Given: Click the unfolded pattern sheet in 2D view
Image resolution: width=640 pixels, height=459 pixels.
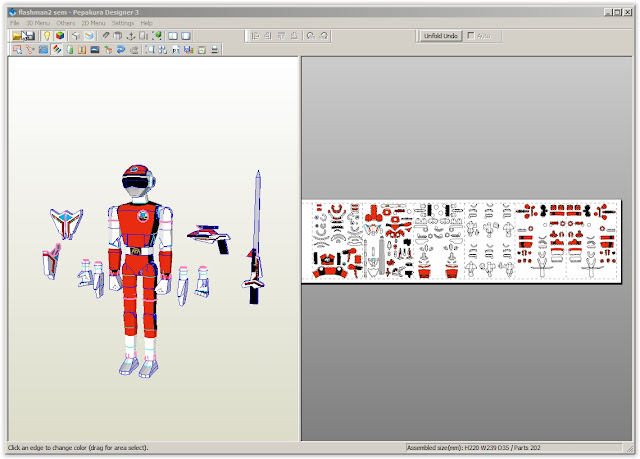Looking at the screenshot, I should pos(462,241).
